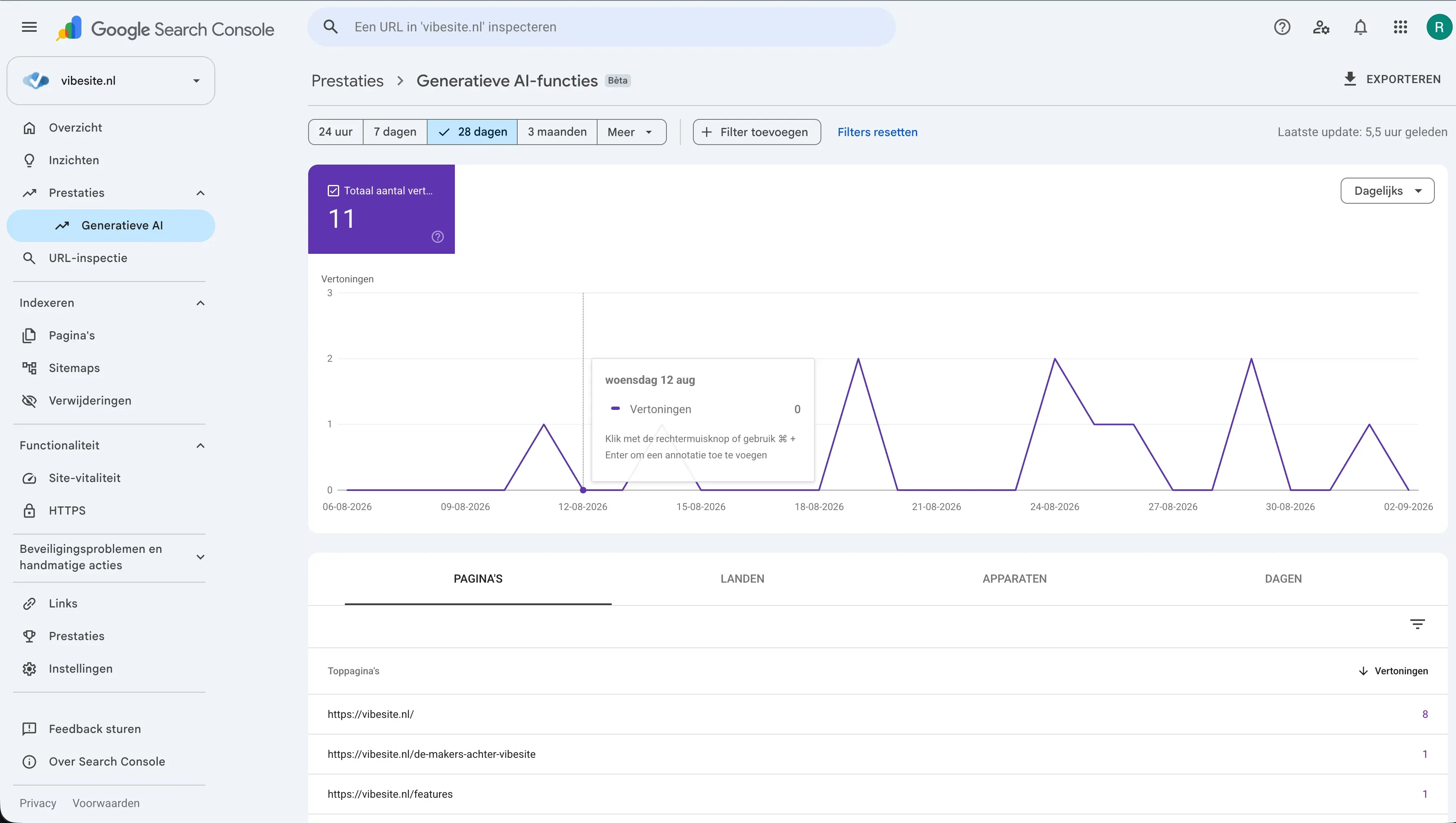Screen dimensions: 1456x823
Task: Click the Google Search Console logo
Action: 165,28
